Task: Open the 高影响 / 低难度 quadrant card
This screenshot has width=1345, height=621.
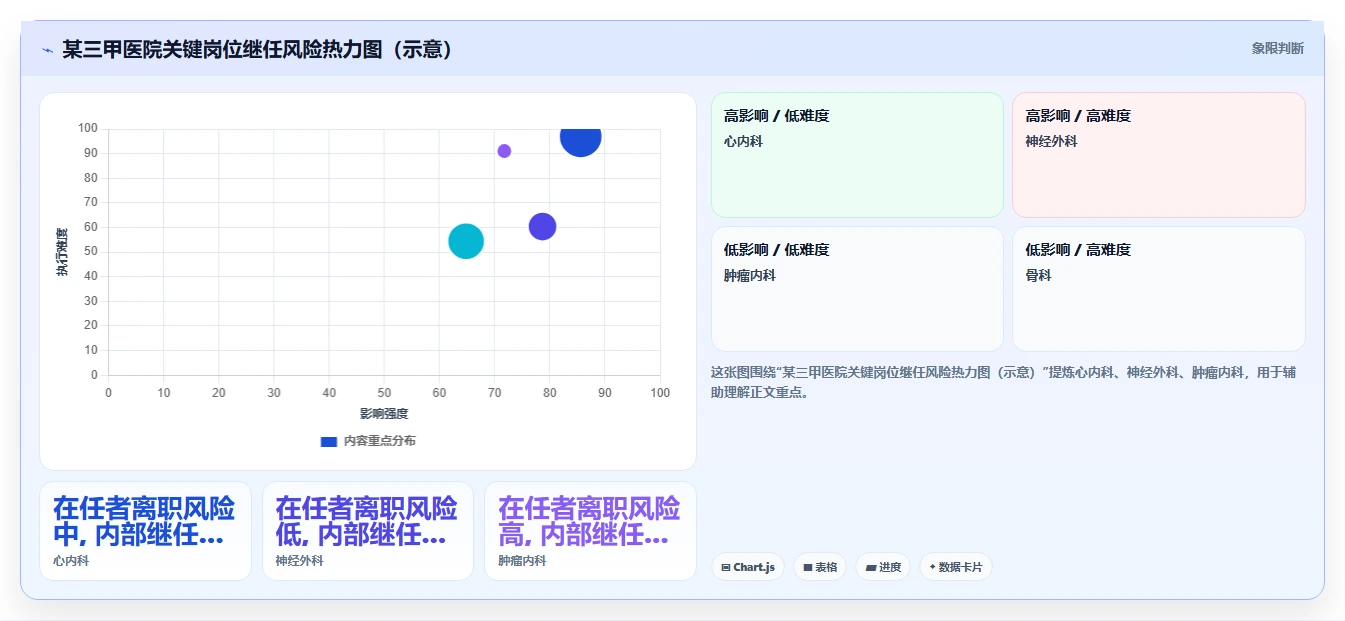Action: point(857,155)
